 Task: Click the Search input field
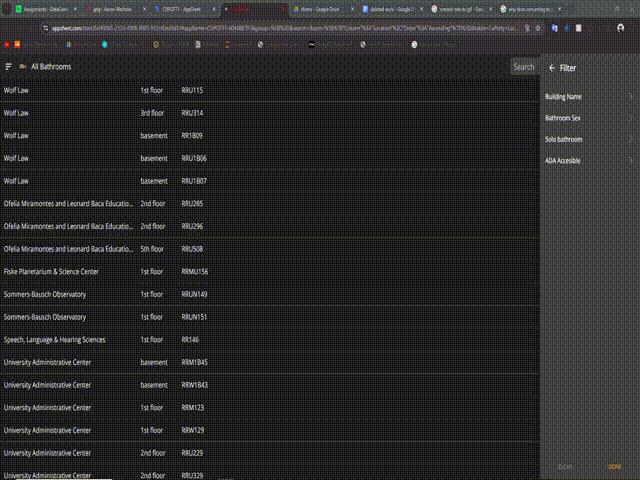524,67
